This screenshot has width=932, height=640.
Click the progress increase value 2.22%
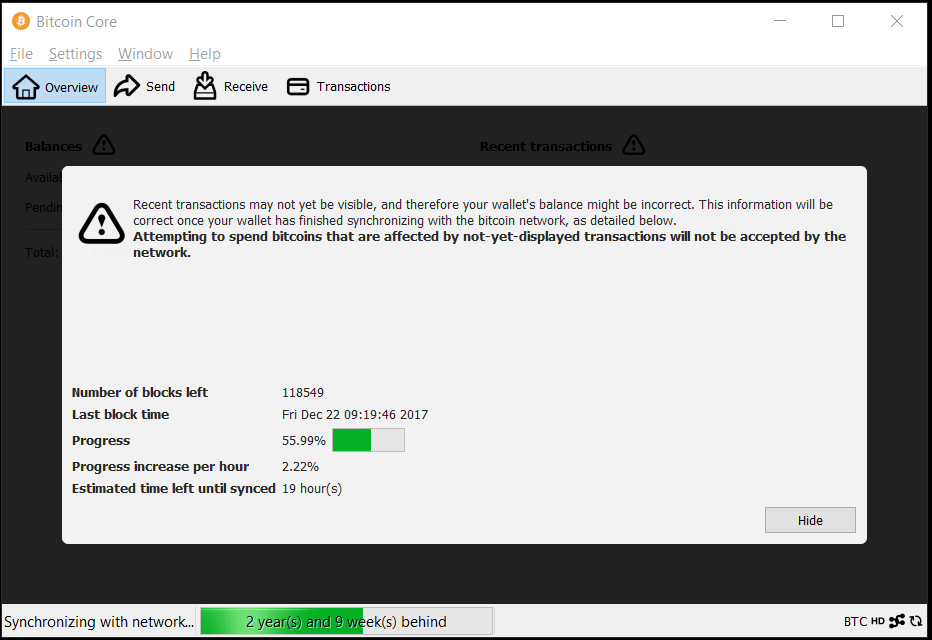click(300, 466)
